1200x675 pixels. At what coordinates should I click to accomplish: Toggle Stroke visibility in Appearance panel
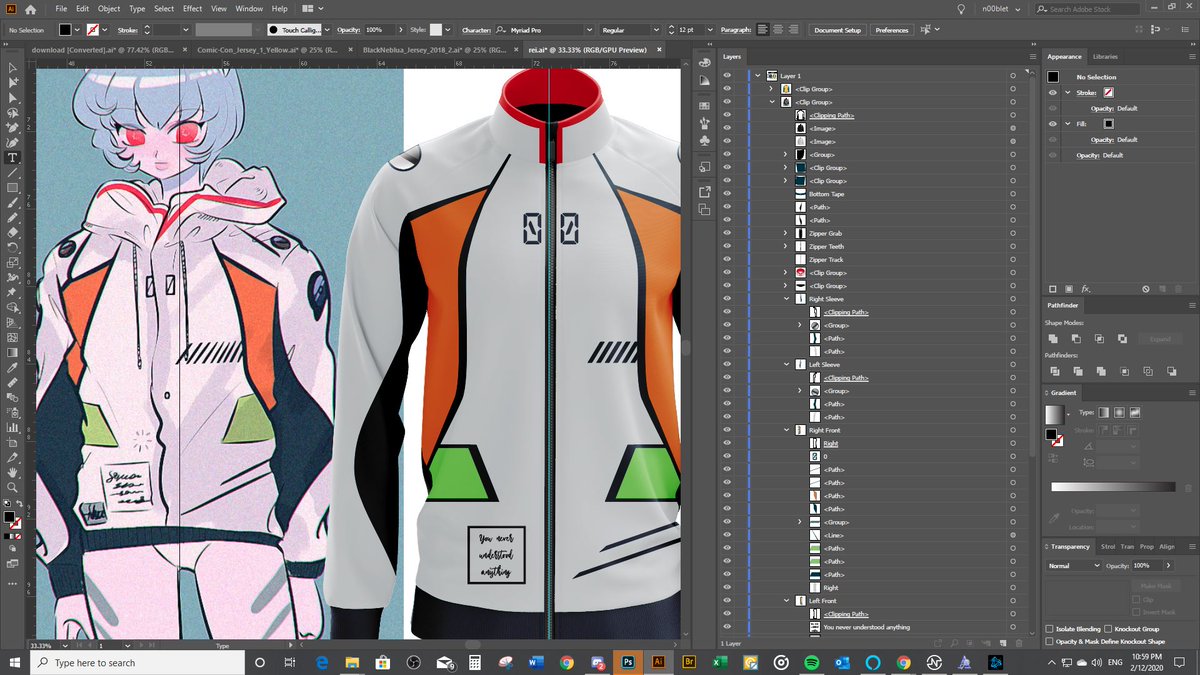click(x=1052, y=92)
